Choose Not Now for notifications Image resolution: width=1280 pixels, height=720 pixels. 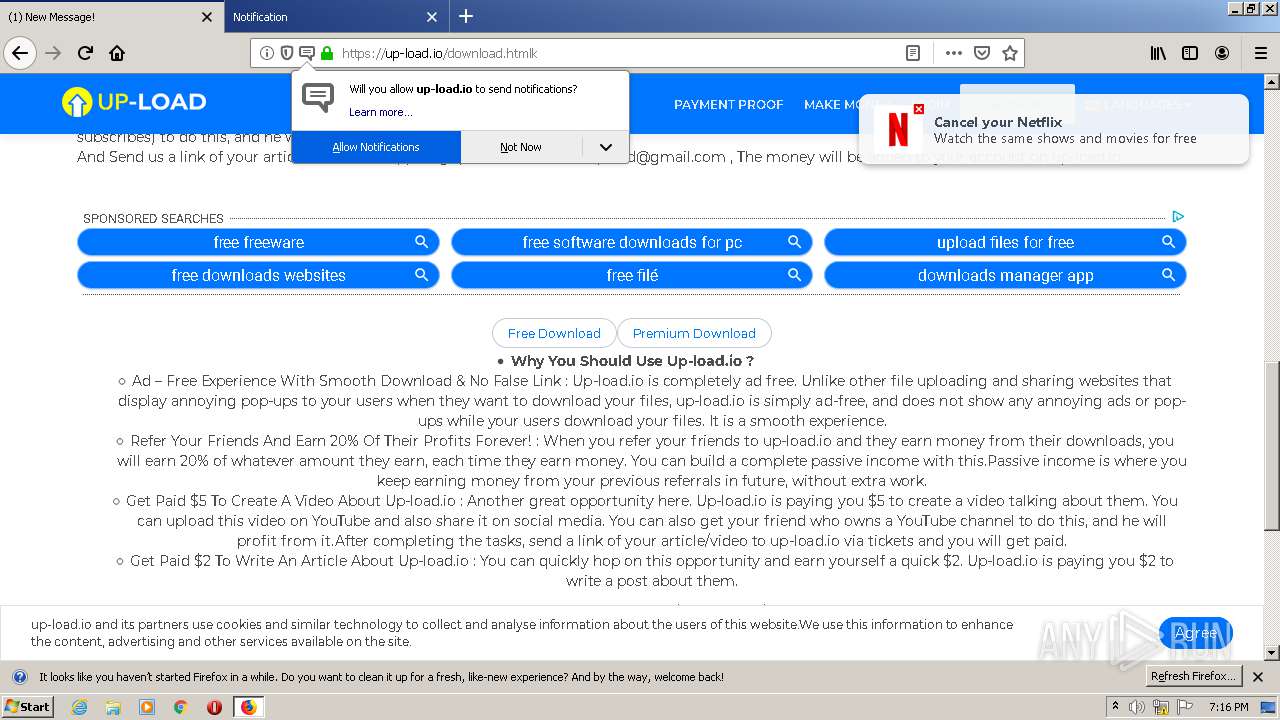pos(521,147)
